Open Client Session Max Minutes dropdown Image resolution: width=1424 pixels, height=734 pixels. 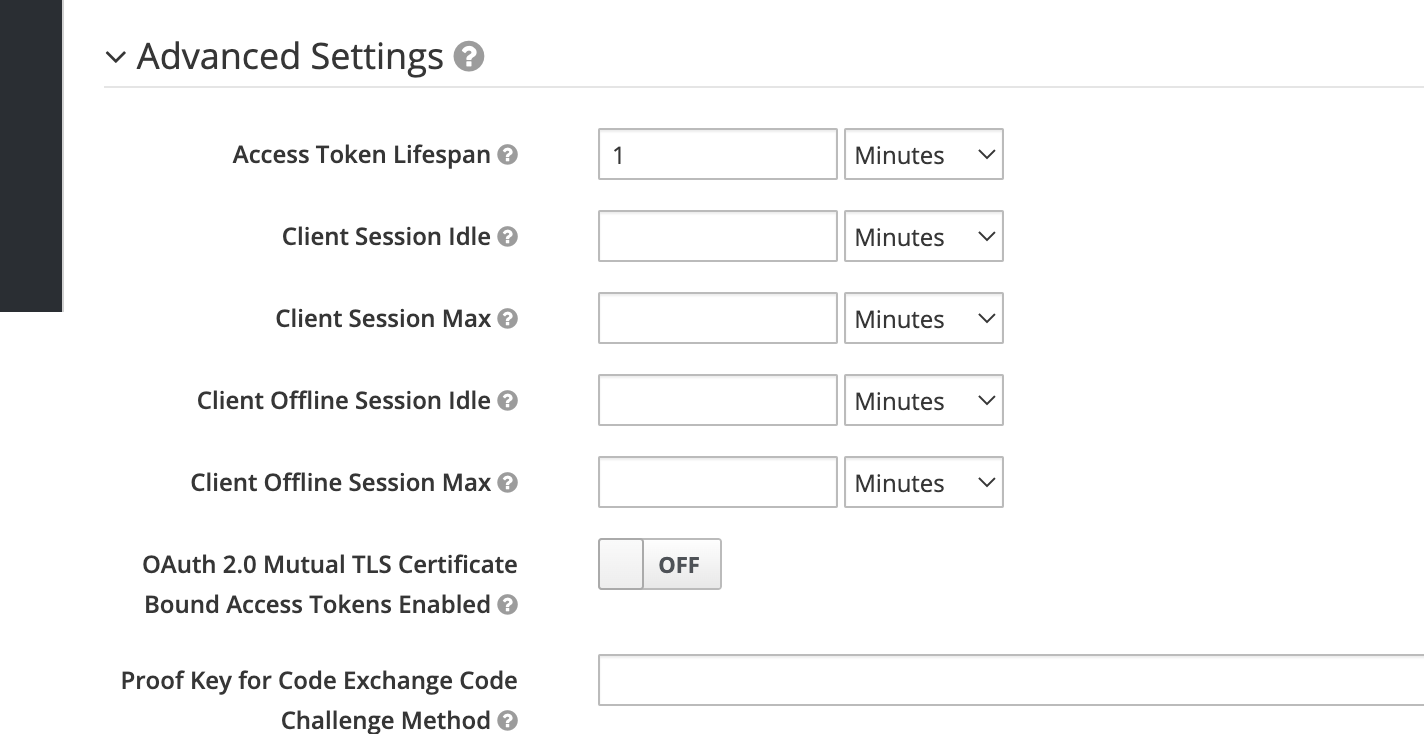pyautogui.click(x=924, y=319)
